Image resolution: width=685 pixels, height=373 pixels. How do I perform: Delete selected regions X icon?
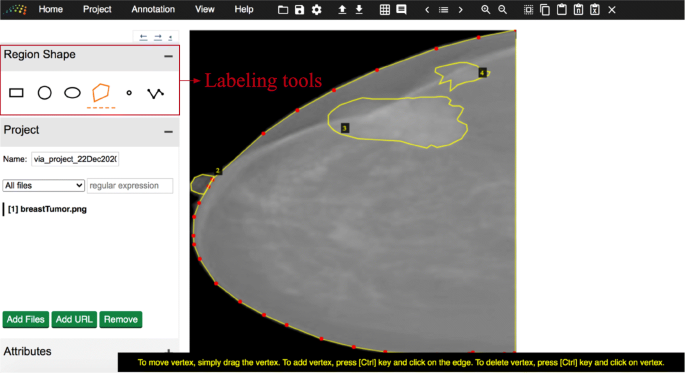click(x=612, y=10)
